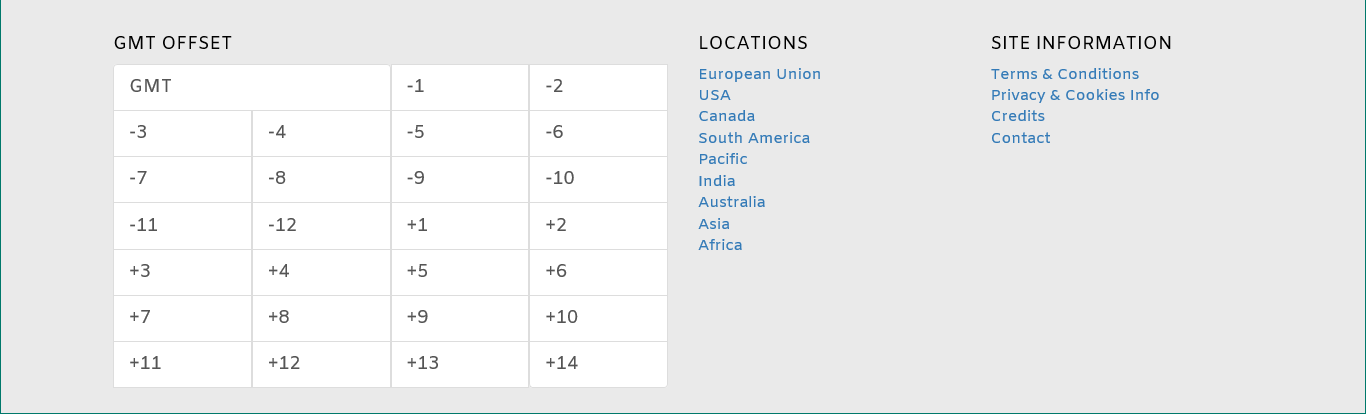Visit the Pacific locations link
Screen dimensions: 1366x414
coord(723,159)
